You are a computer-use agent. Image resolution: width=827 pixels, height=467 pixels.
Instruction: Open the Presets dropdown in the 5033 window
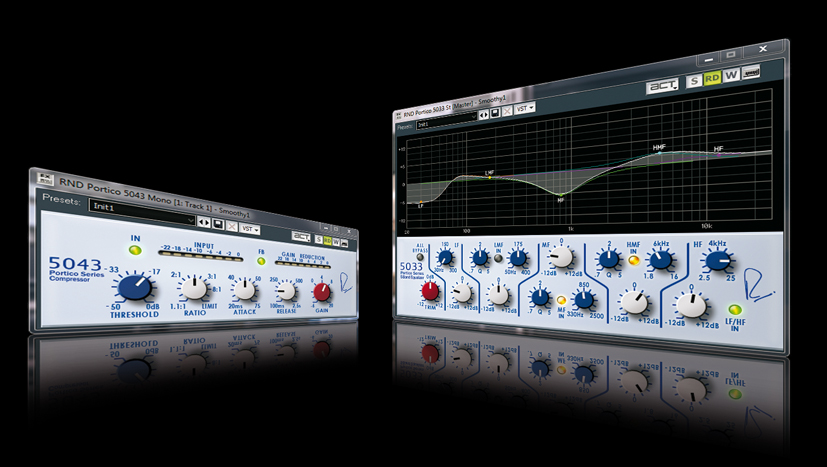click(x=446, y=121)
